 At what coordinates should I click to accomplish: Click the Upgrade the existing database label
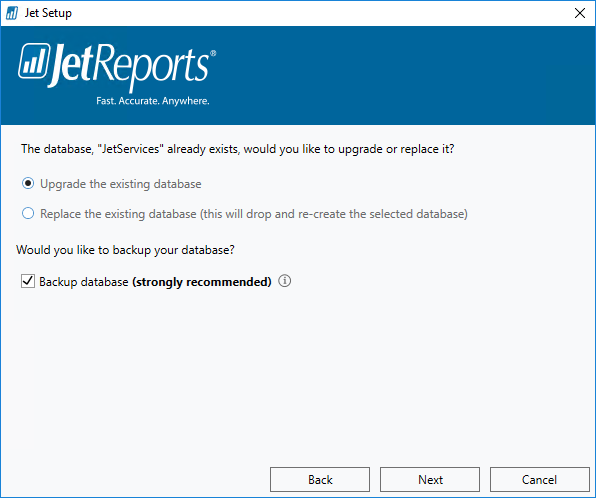(x=121, y=184)
